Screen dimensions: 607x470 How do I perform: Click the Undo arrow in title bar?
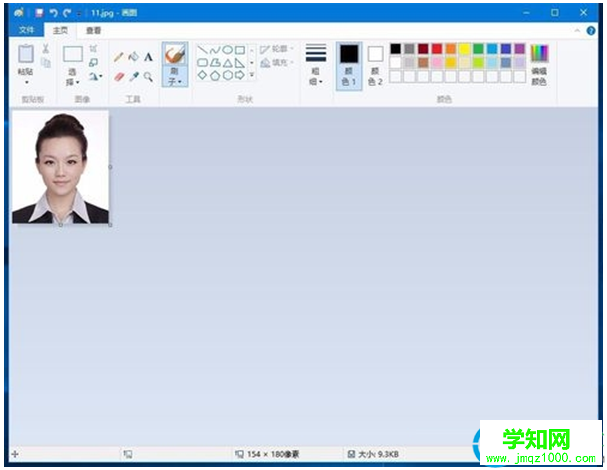tap(53, 13)
